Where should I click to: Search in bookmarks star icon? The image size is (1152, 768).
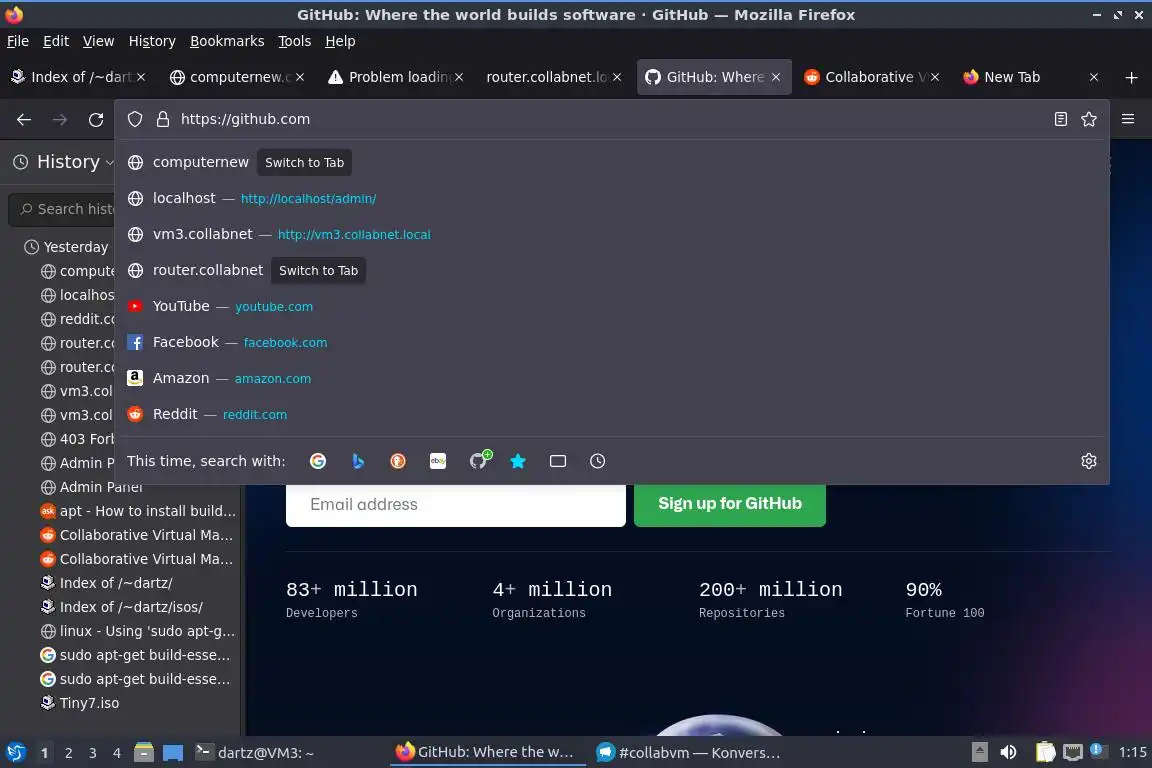518,461
